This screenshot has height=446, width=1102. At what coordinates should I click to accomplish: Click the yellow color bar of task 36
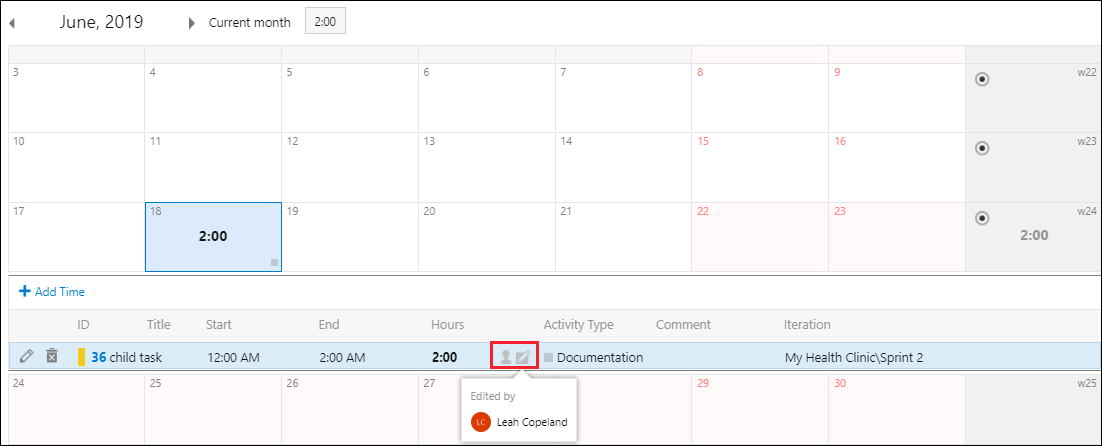pyautogui.click(x=82, y=357)
